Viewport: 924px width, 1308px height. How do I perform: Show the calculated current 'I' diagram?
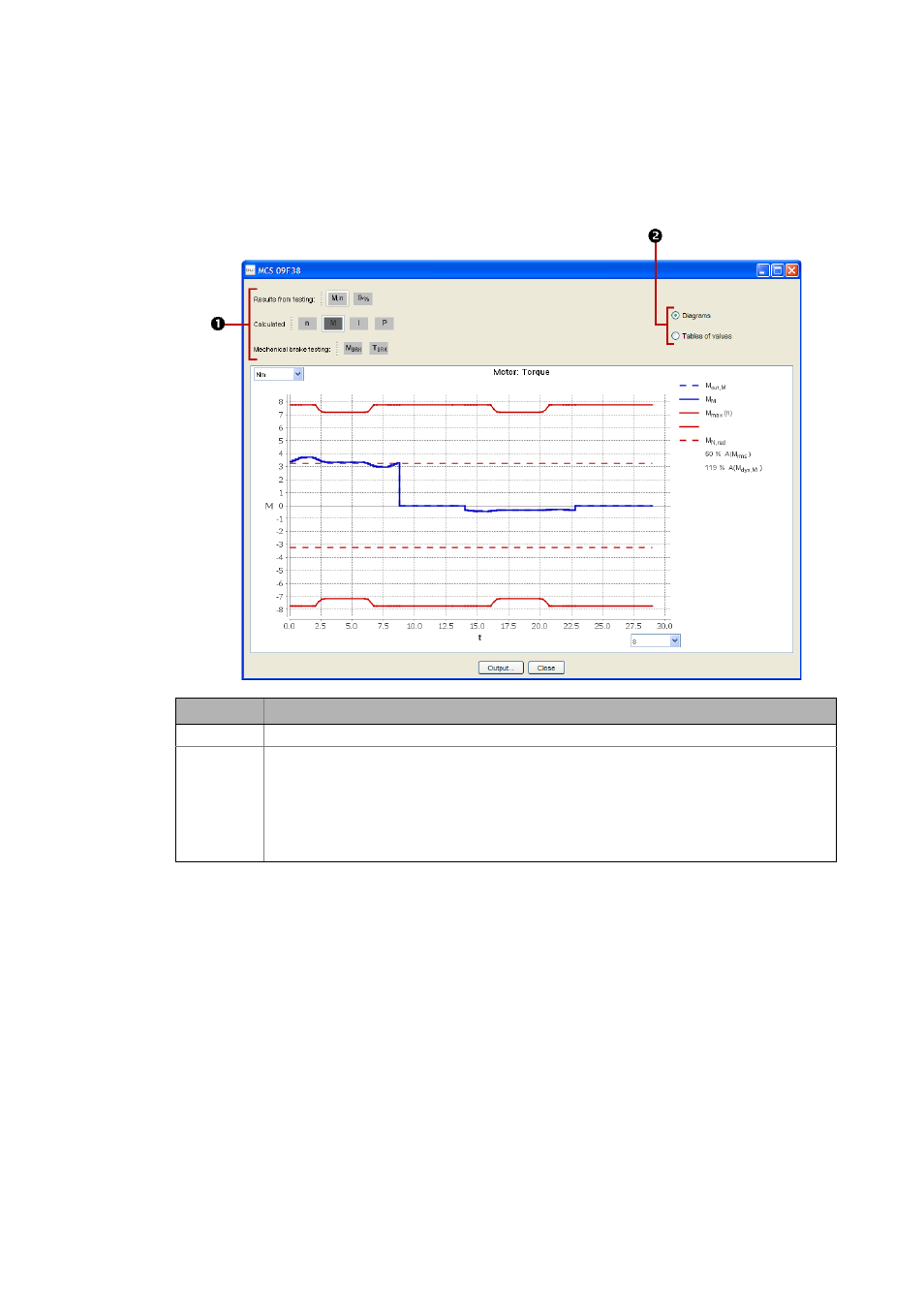[x=358, y=324]
